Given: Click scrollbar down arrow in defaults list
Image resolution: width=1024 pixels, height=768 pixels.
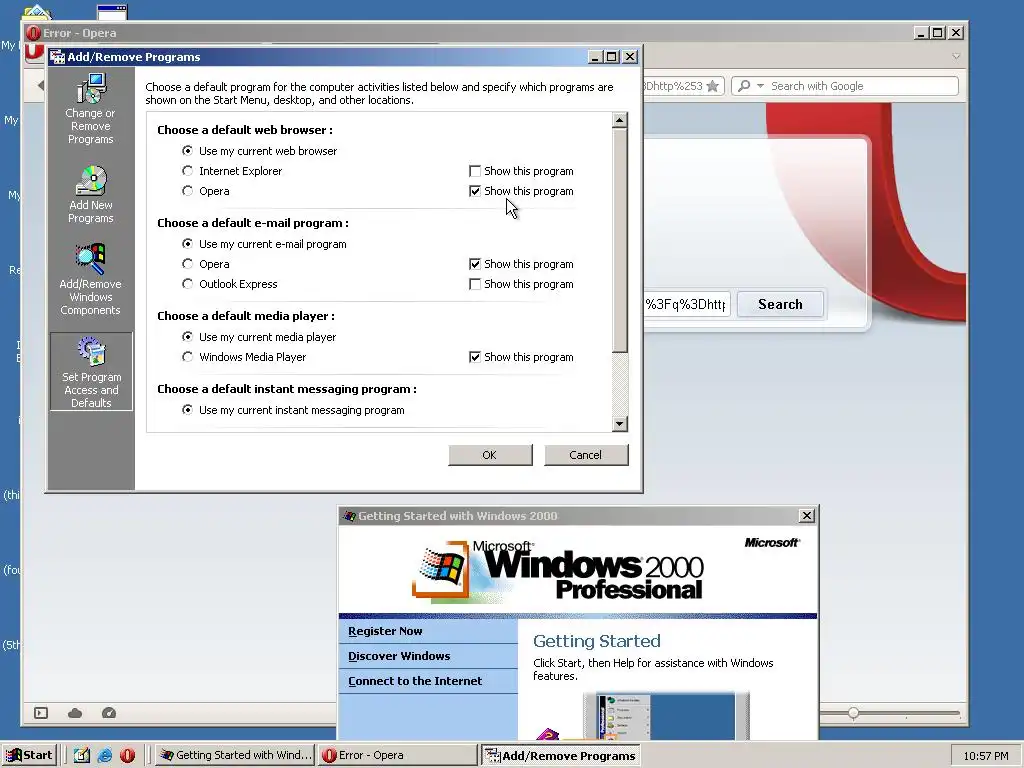Looking at the screenshot, I should pos(620,424).
